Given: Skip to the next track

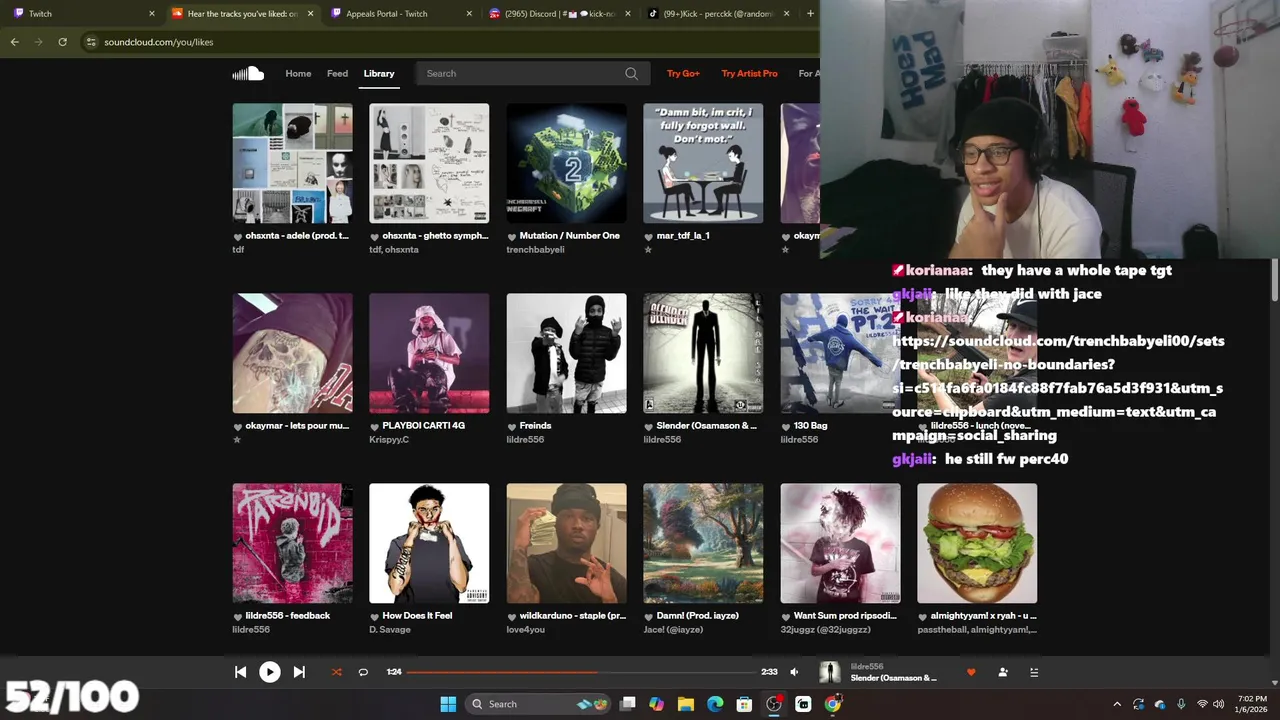Looking at the screenshot, I should click(299, 672).
